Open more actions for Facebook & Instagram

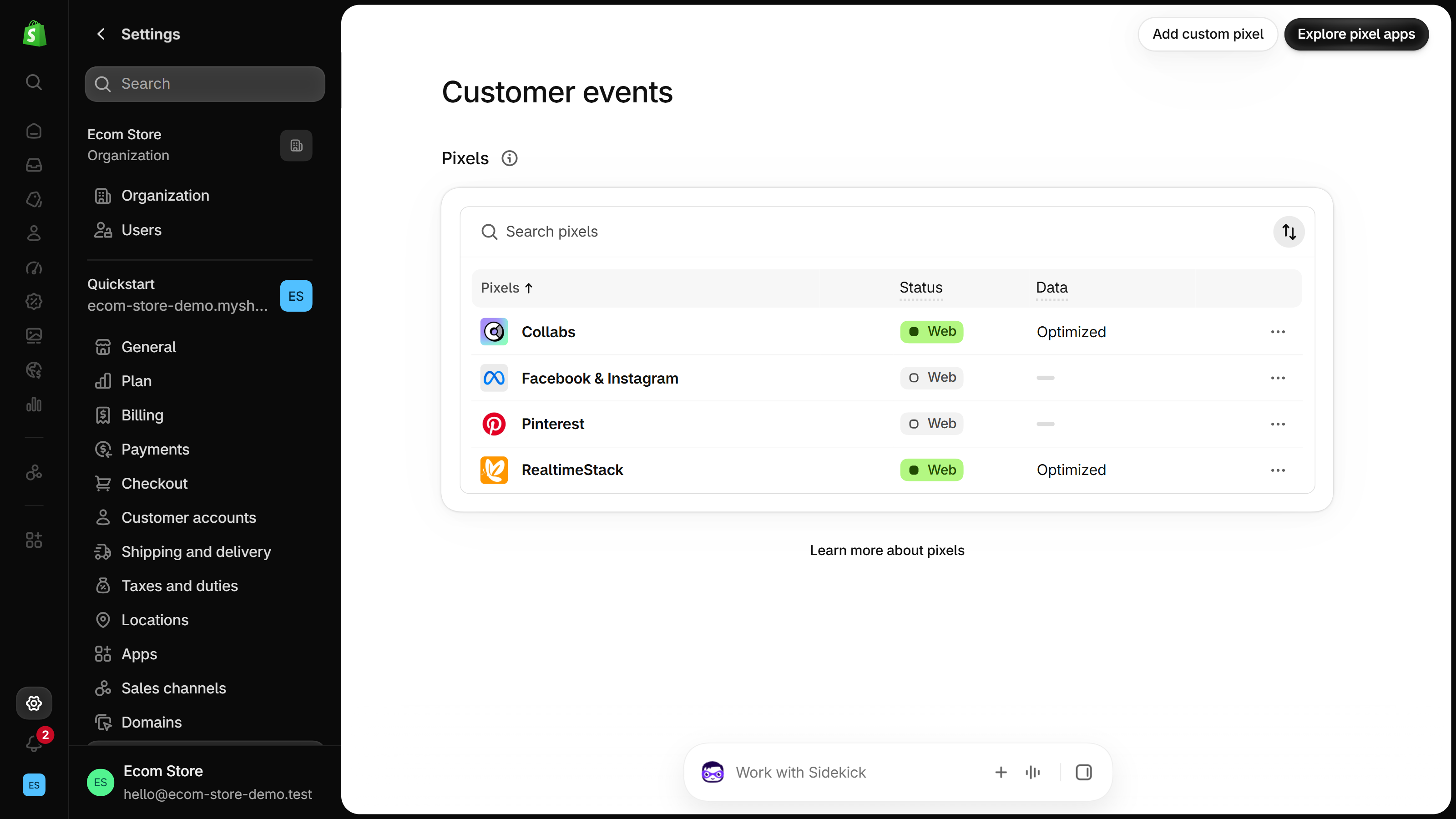(1278, 378)
